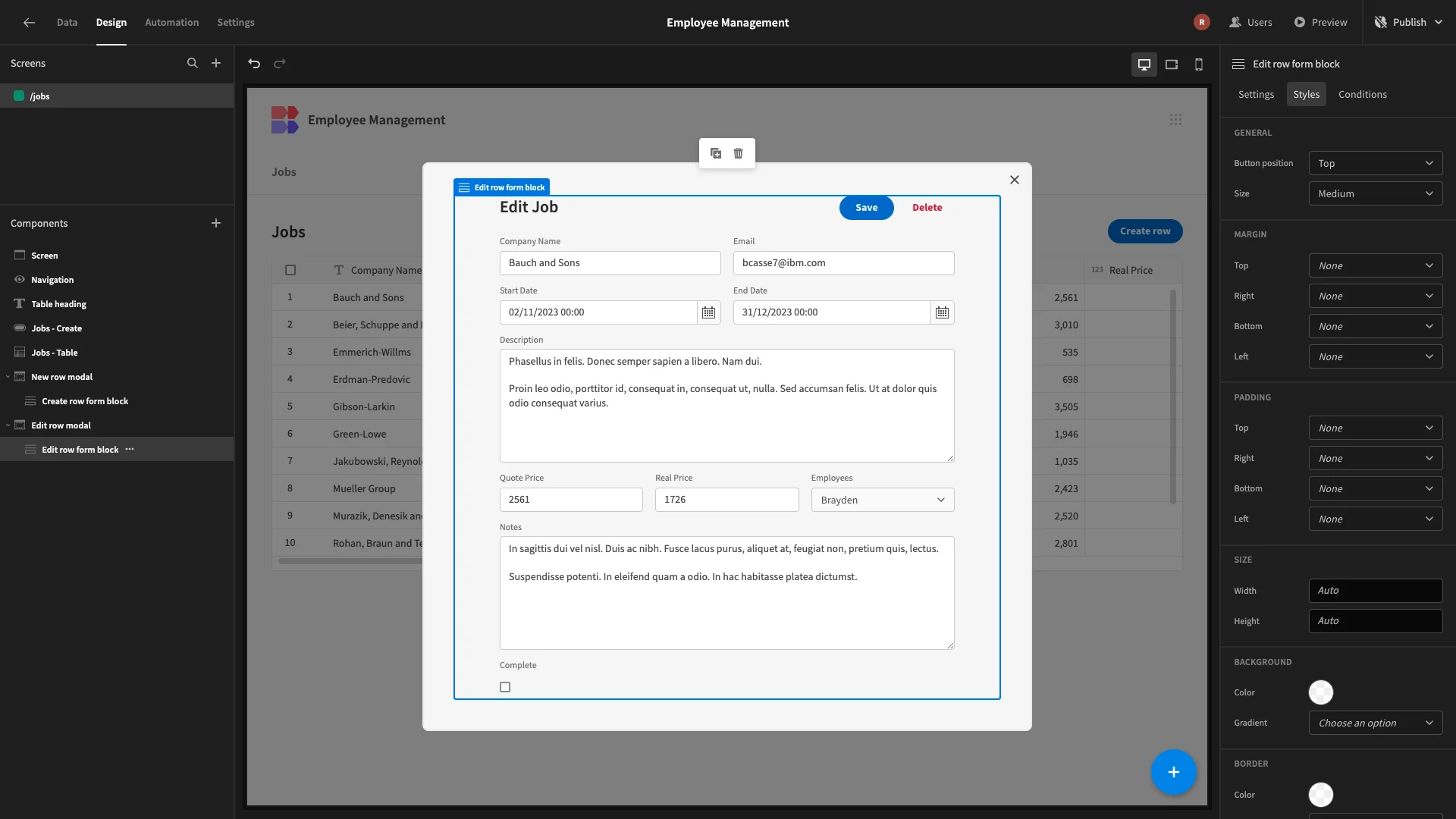Open options for Edit row form block

(x=130, y=450)
